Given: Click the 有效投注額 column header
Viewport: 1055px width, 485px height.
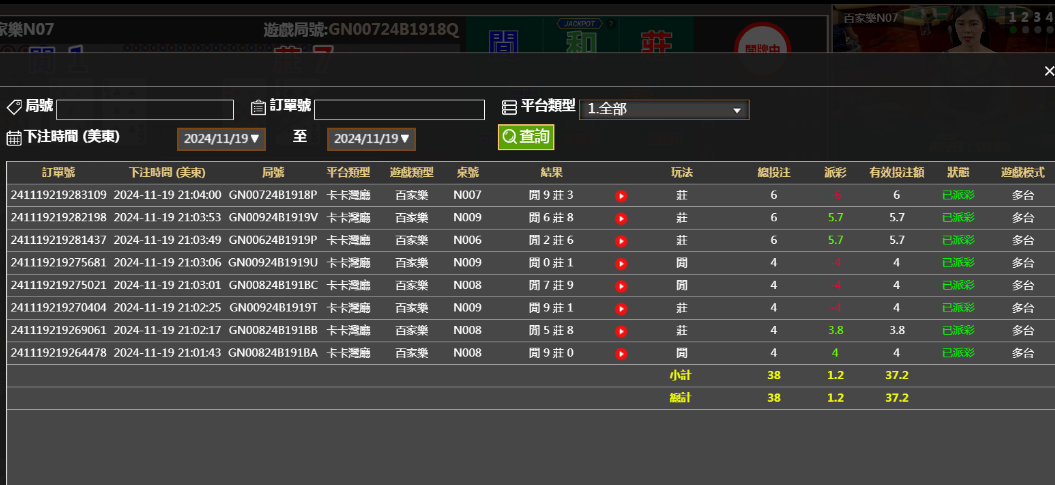Looking at the screenshot, I should coord(896,173).
